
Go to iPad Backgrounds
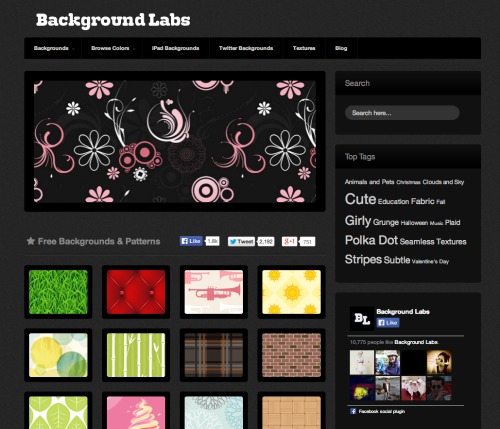175,48
